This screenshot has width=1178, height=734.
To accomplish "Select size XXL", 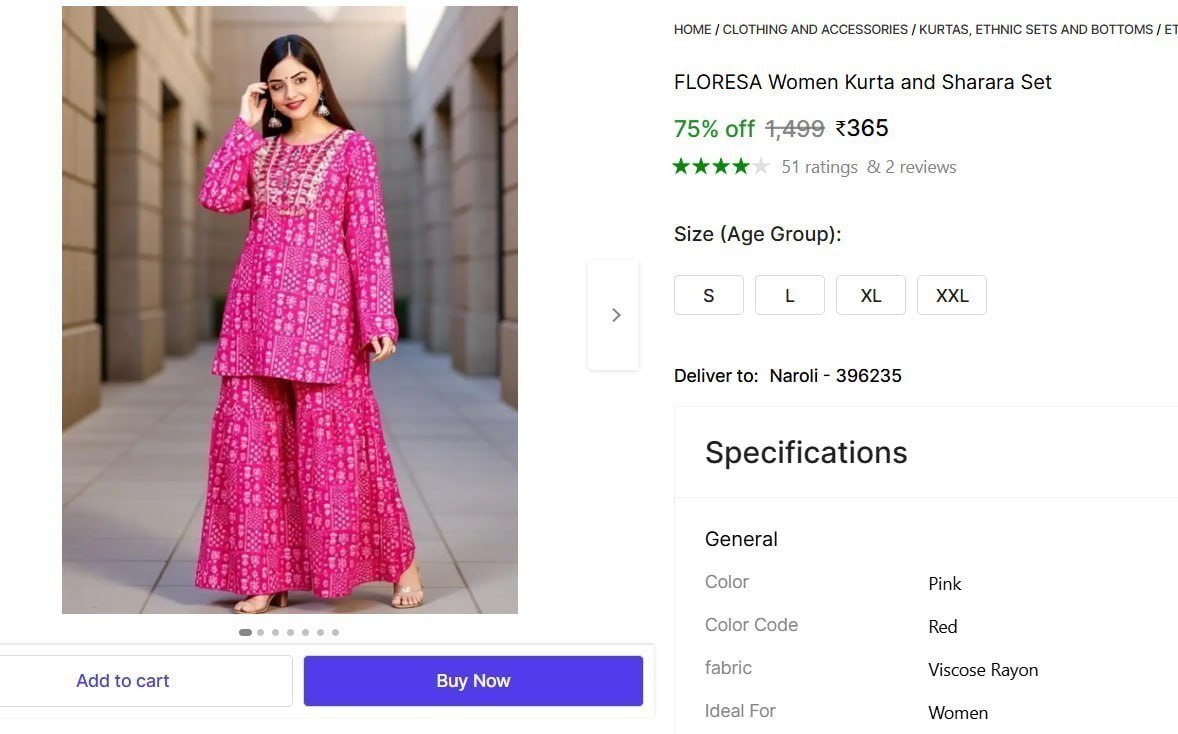I will tap(952, 296).
